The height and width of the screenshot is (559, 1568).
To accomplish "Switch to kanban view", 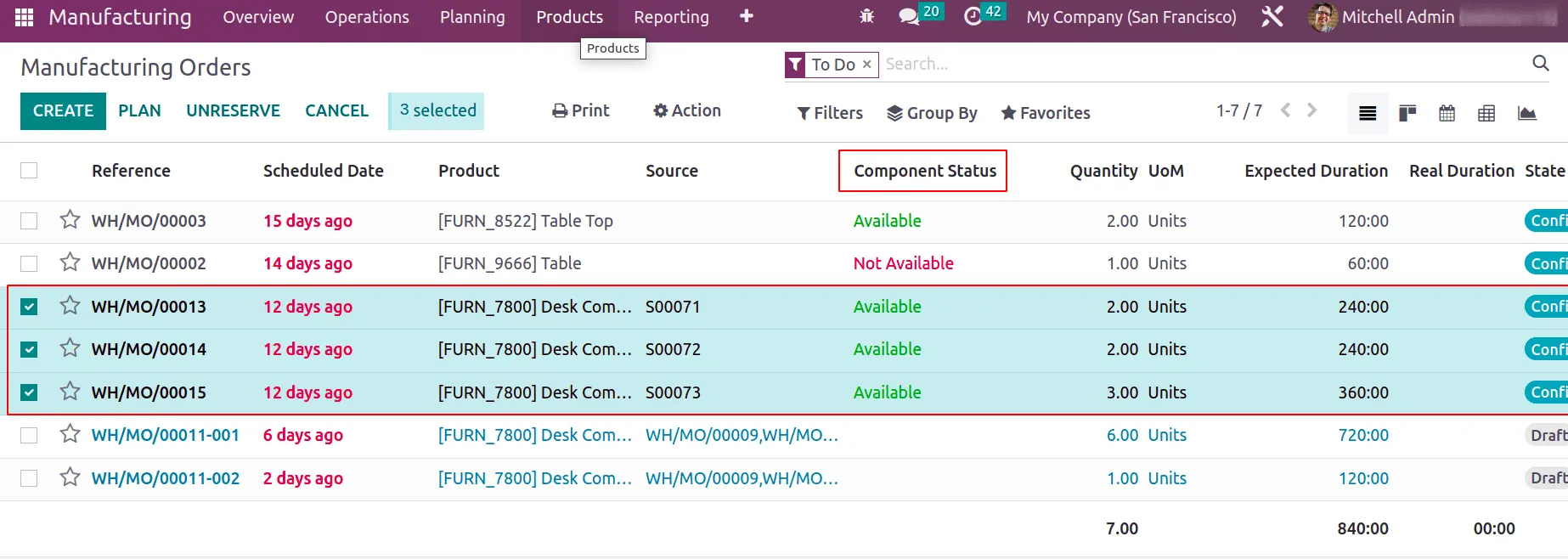I will click(1407, 113).
